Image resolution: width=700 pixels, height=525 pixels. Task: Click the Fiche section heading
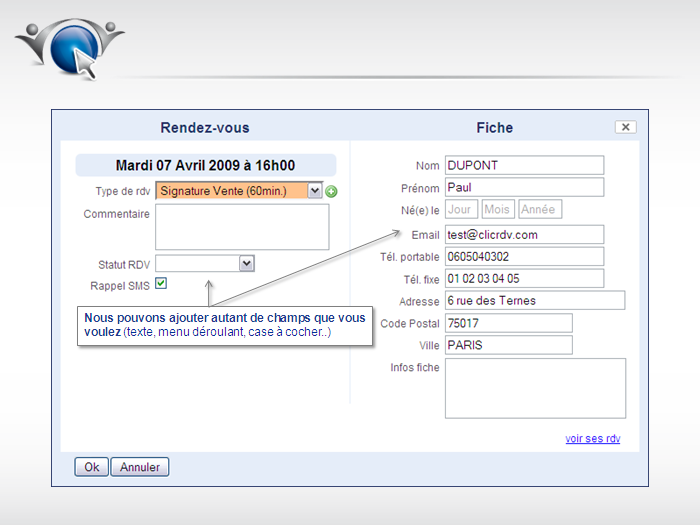click(x=495, y=128)
